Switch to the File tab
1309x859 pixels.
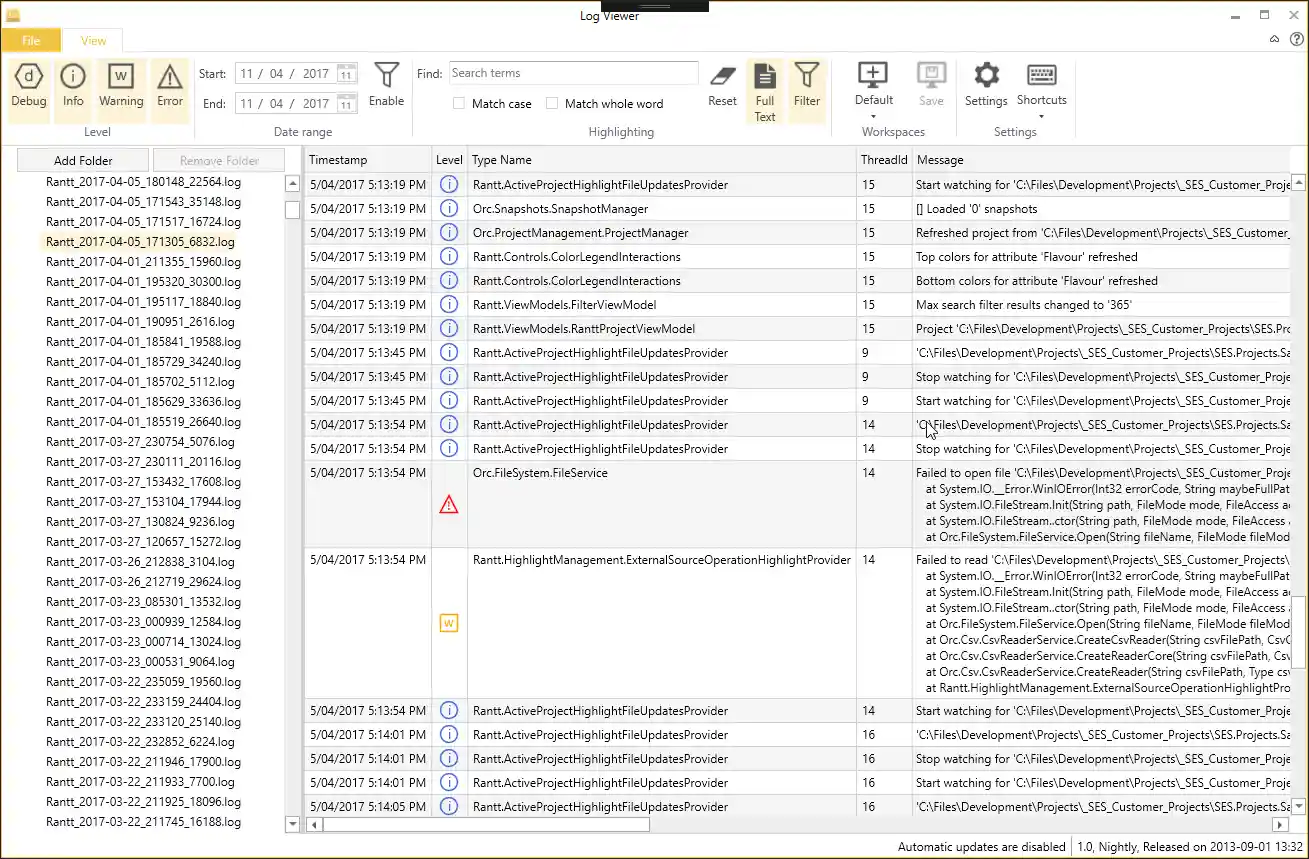tap(30, 40)
